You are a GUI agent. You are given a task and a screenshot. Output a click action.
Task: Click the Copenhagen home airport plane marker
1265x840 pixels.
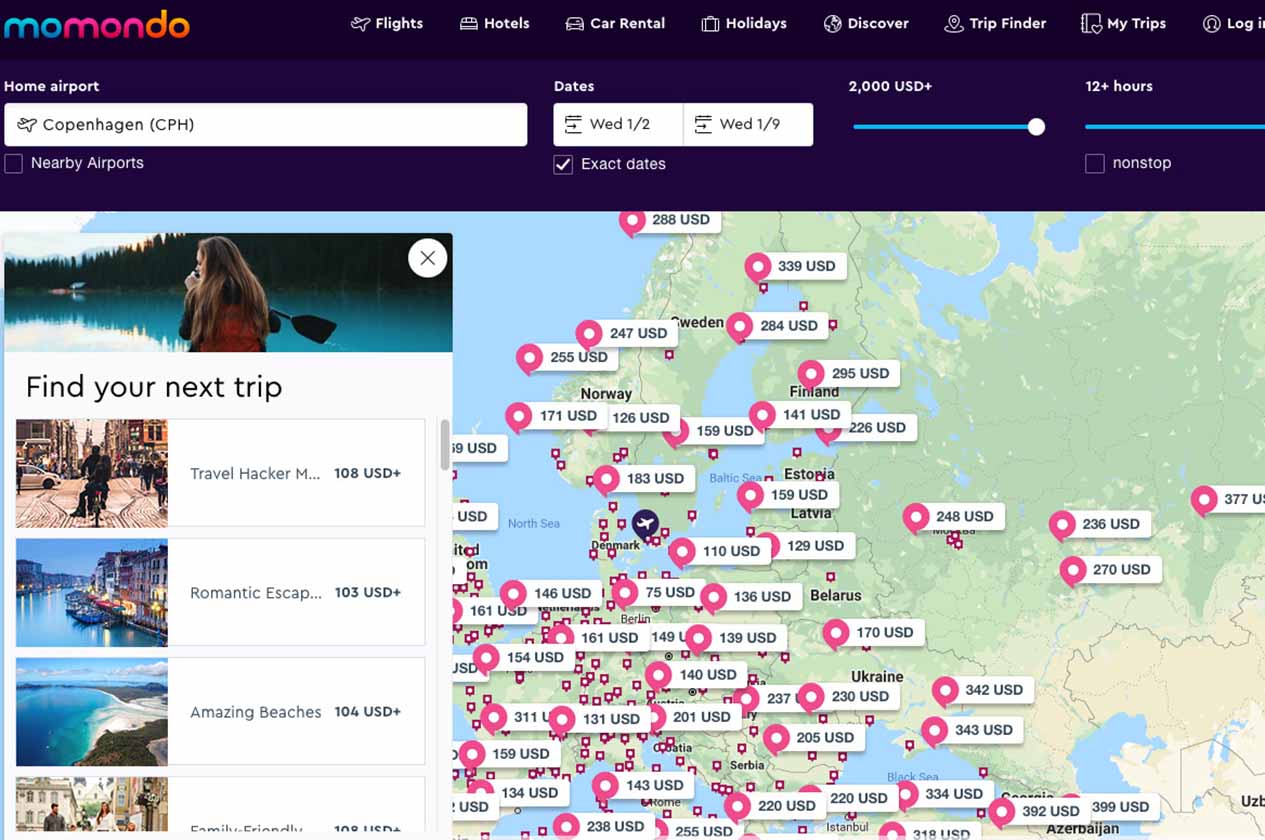pos(646,523)
